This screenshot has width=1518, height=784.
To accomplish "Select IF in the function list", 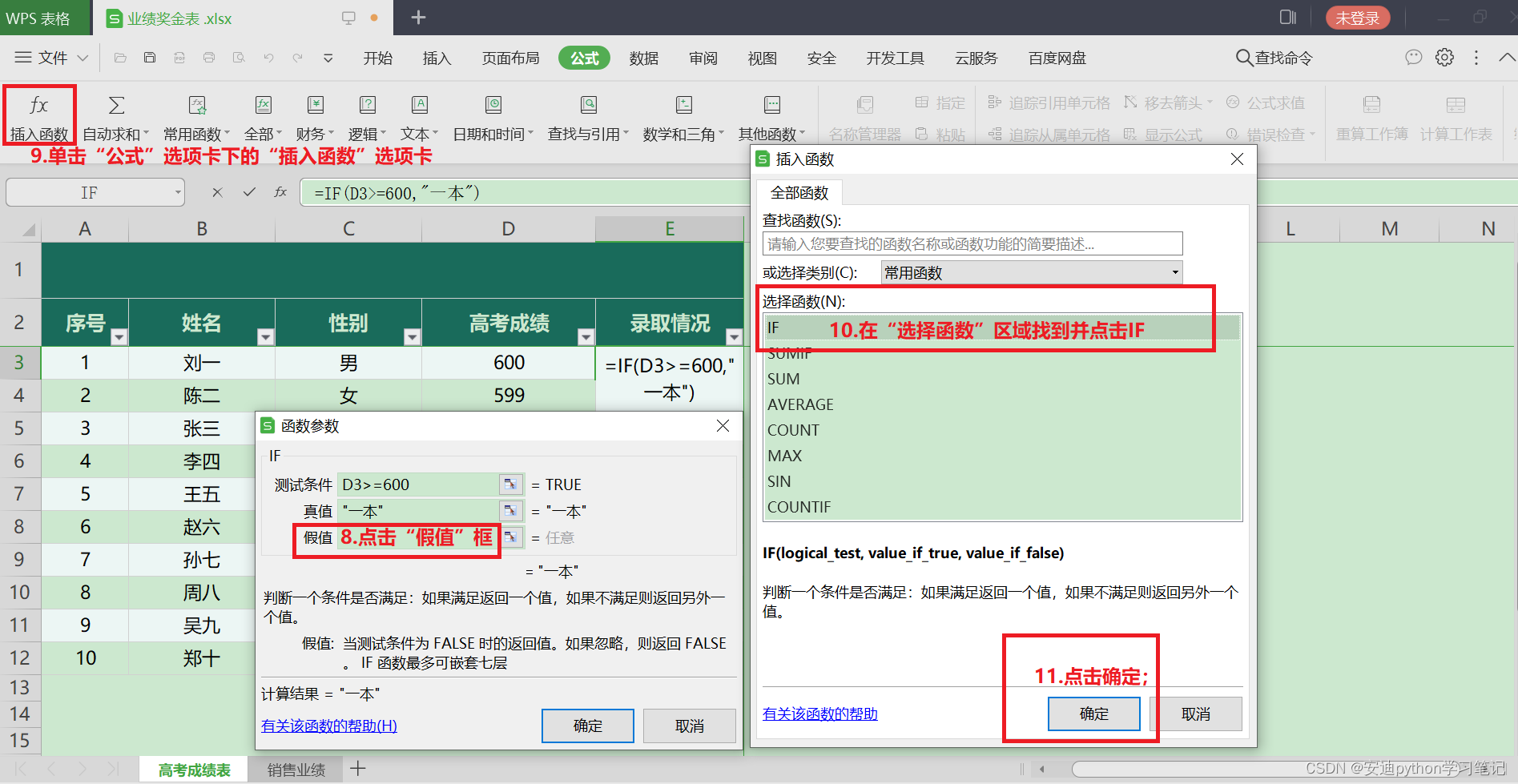I will point(1001,328).
